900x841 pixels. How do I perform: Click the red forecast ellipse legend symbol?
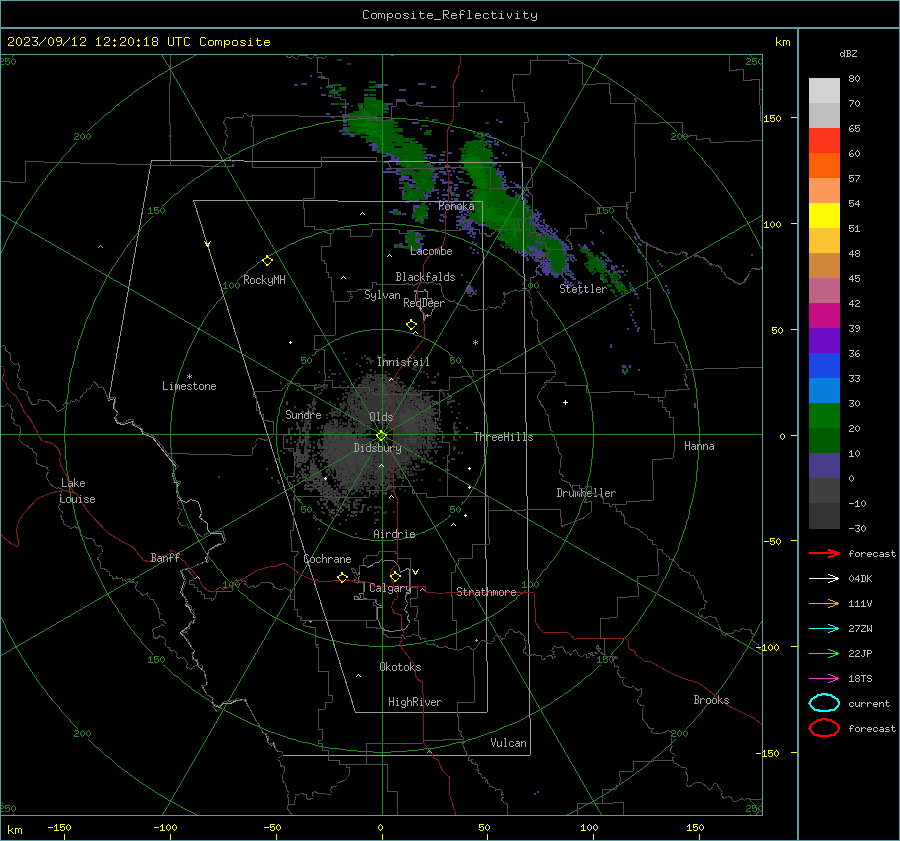tap(824, 728)
